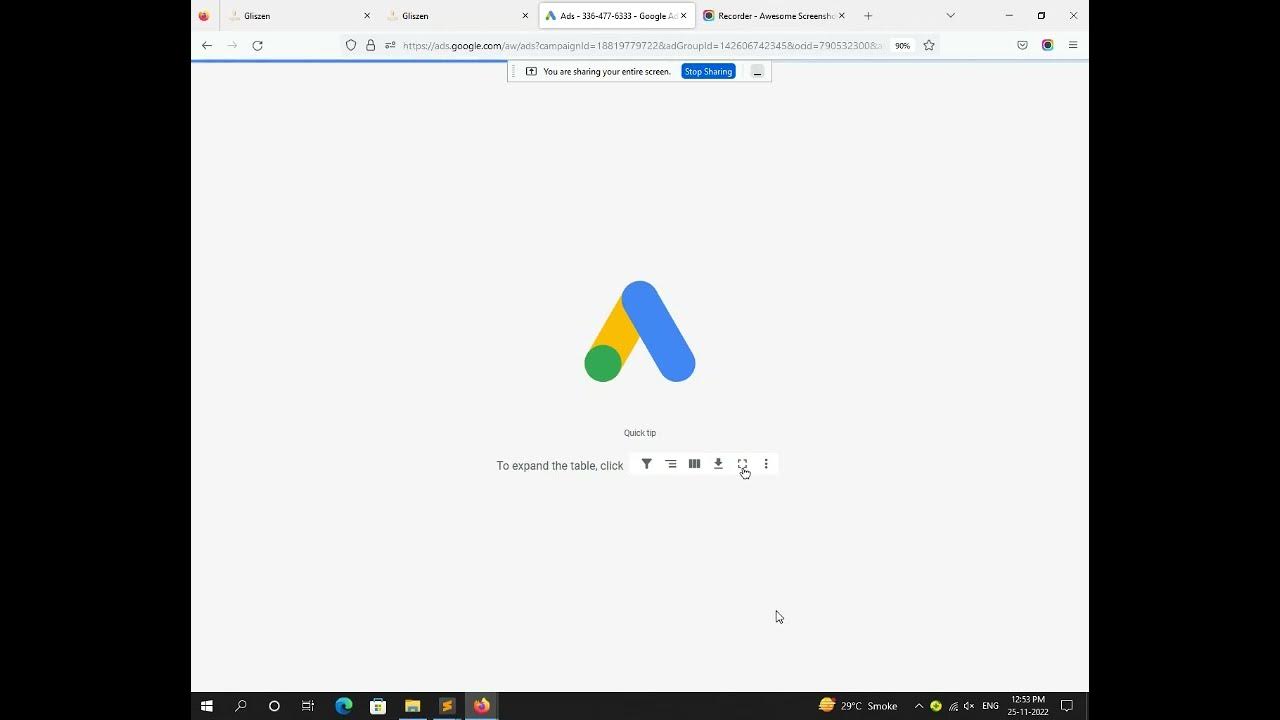
Task: Launch Microsoft Edge from taskbar
Action: coord(344,706)
